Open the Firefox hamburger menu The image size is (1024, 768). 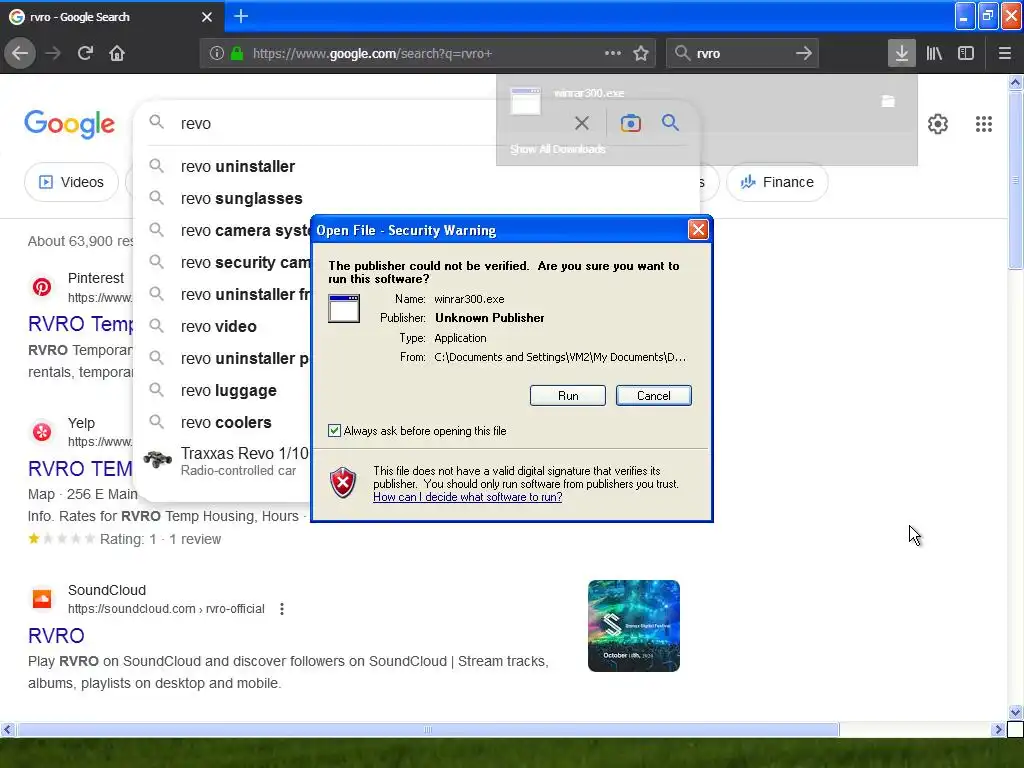pos(1005,53)
